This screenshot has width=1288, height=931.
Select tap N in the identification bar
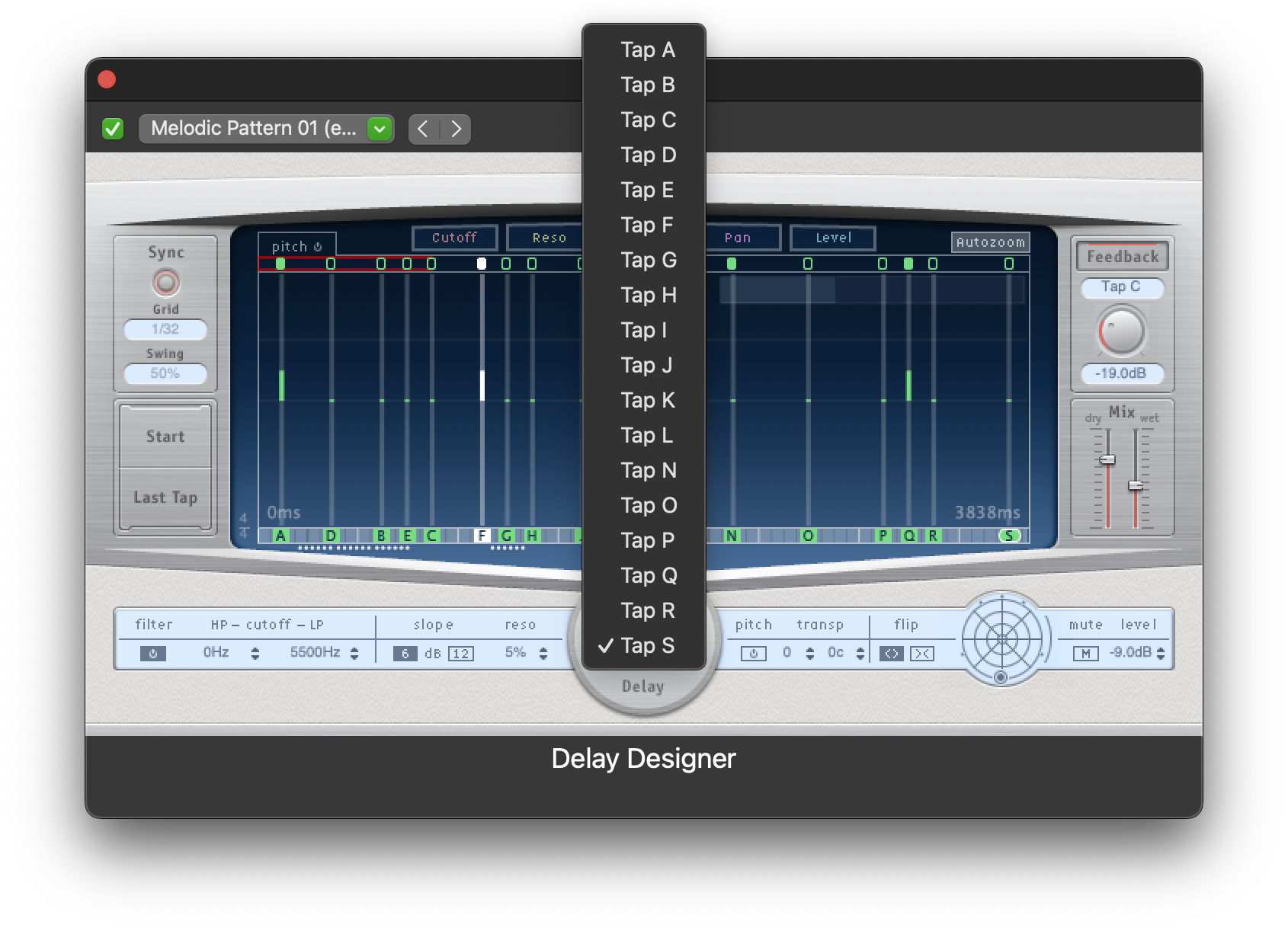(732, 536)
